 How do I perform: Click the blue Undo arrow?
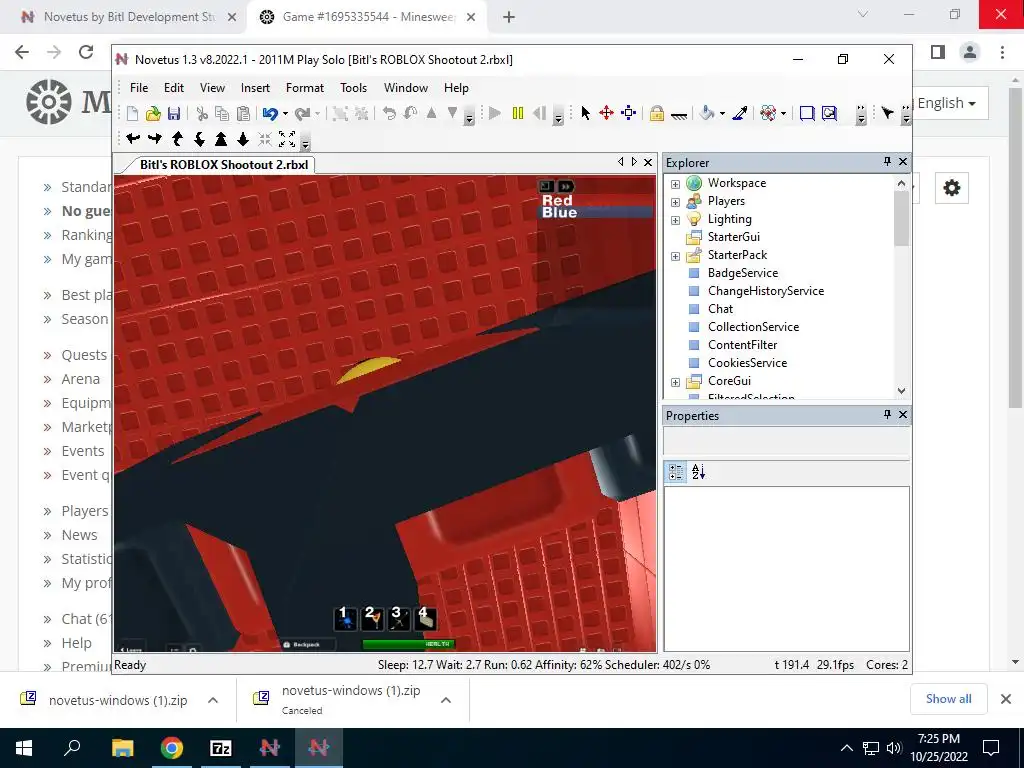pos(270,114)
